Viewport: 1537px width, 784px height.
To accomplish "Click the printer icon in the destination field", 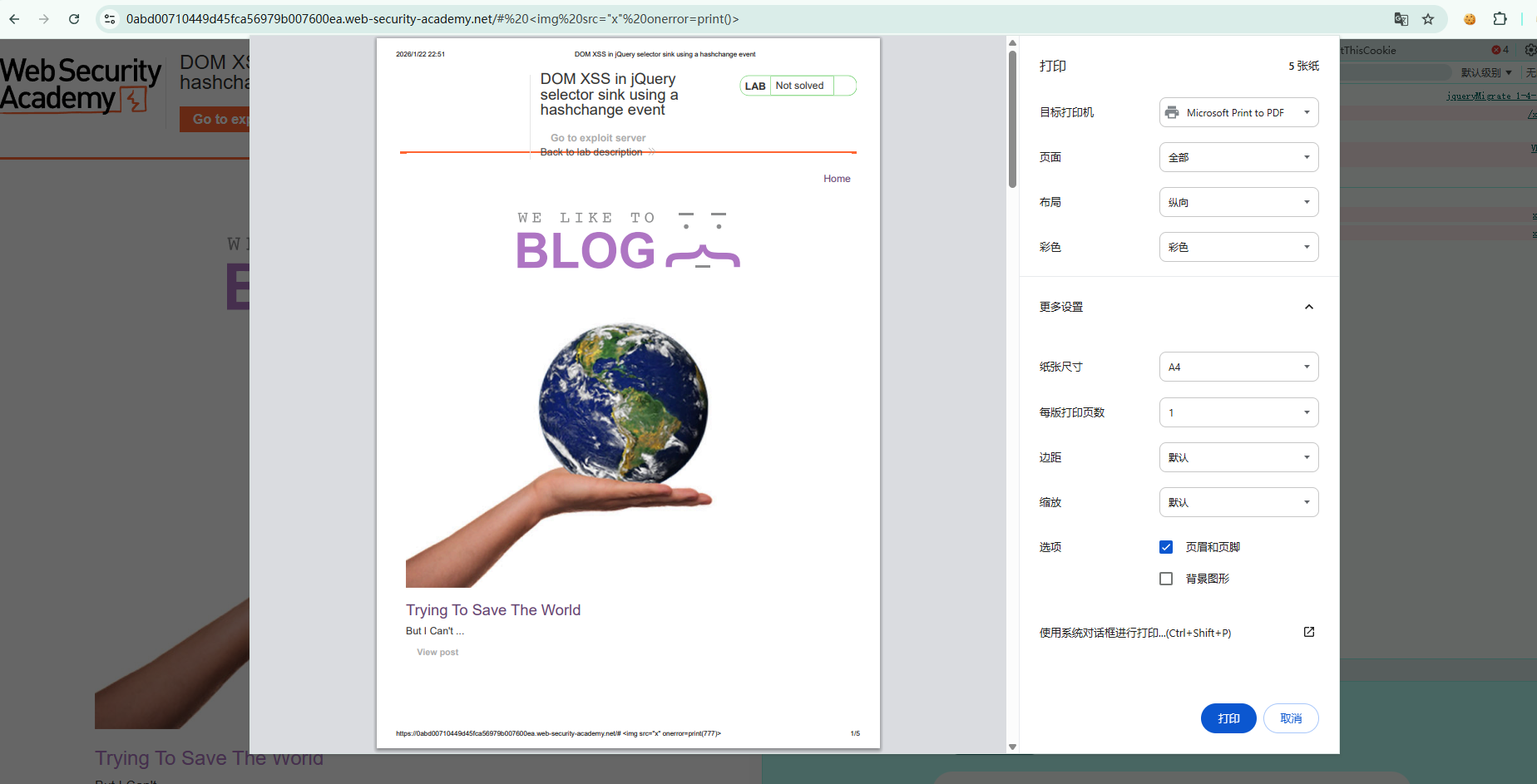I will [1172, 112].
